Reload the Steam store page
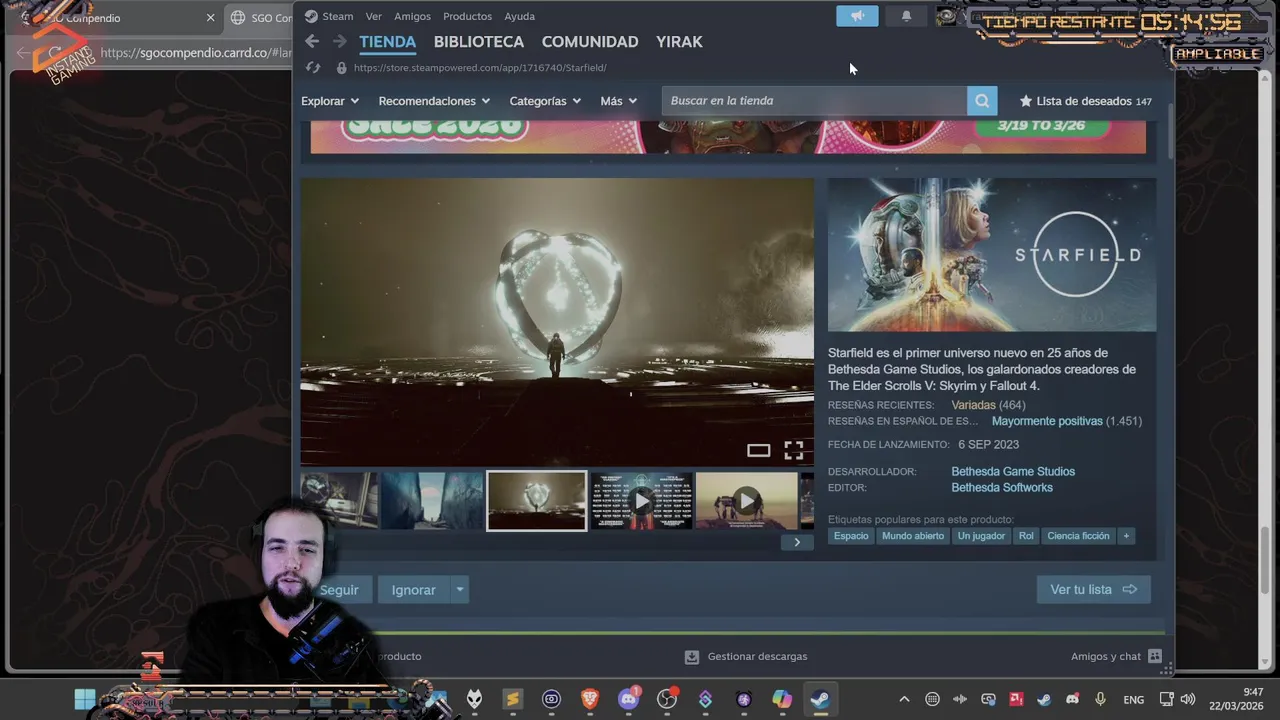This screenshot has width=1280, height=720. point(313,68)
